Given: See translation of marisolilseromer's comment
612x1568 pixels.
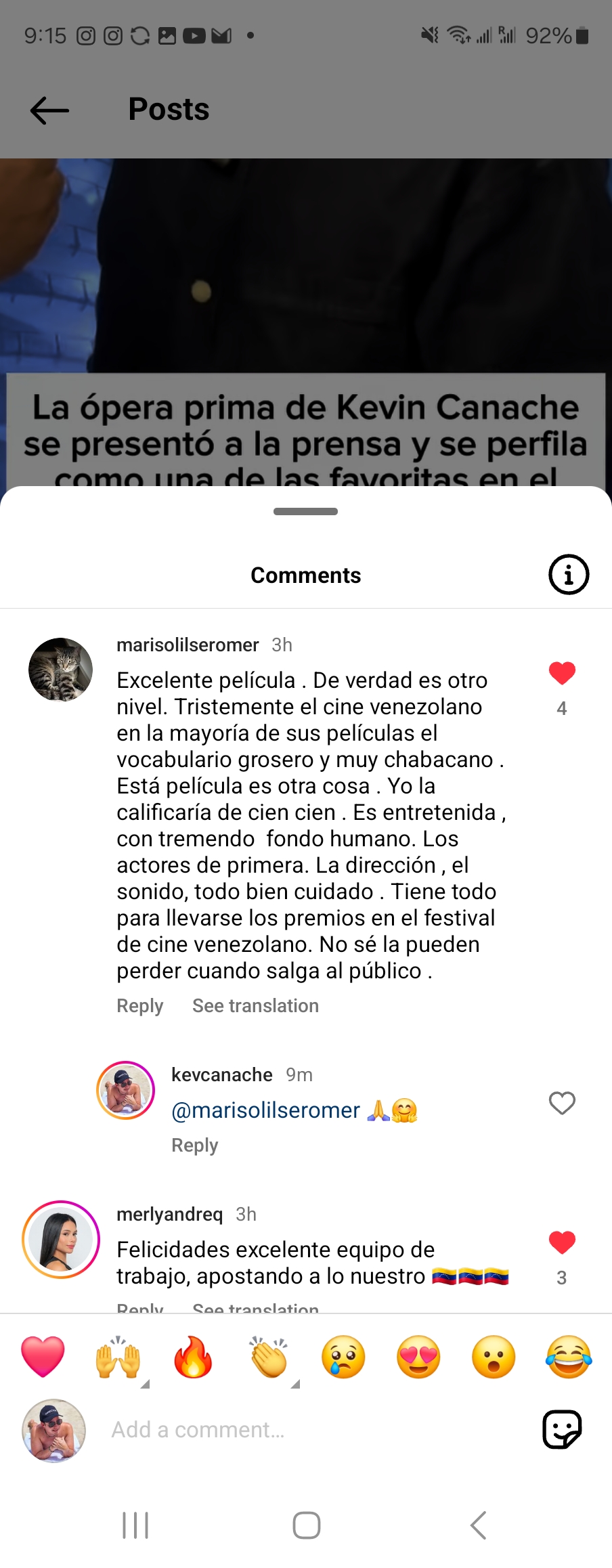Looking at the screenshot, I should 255,1006.
